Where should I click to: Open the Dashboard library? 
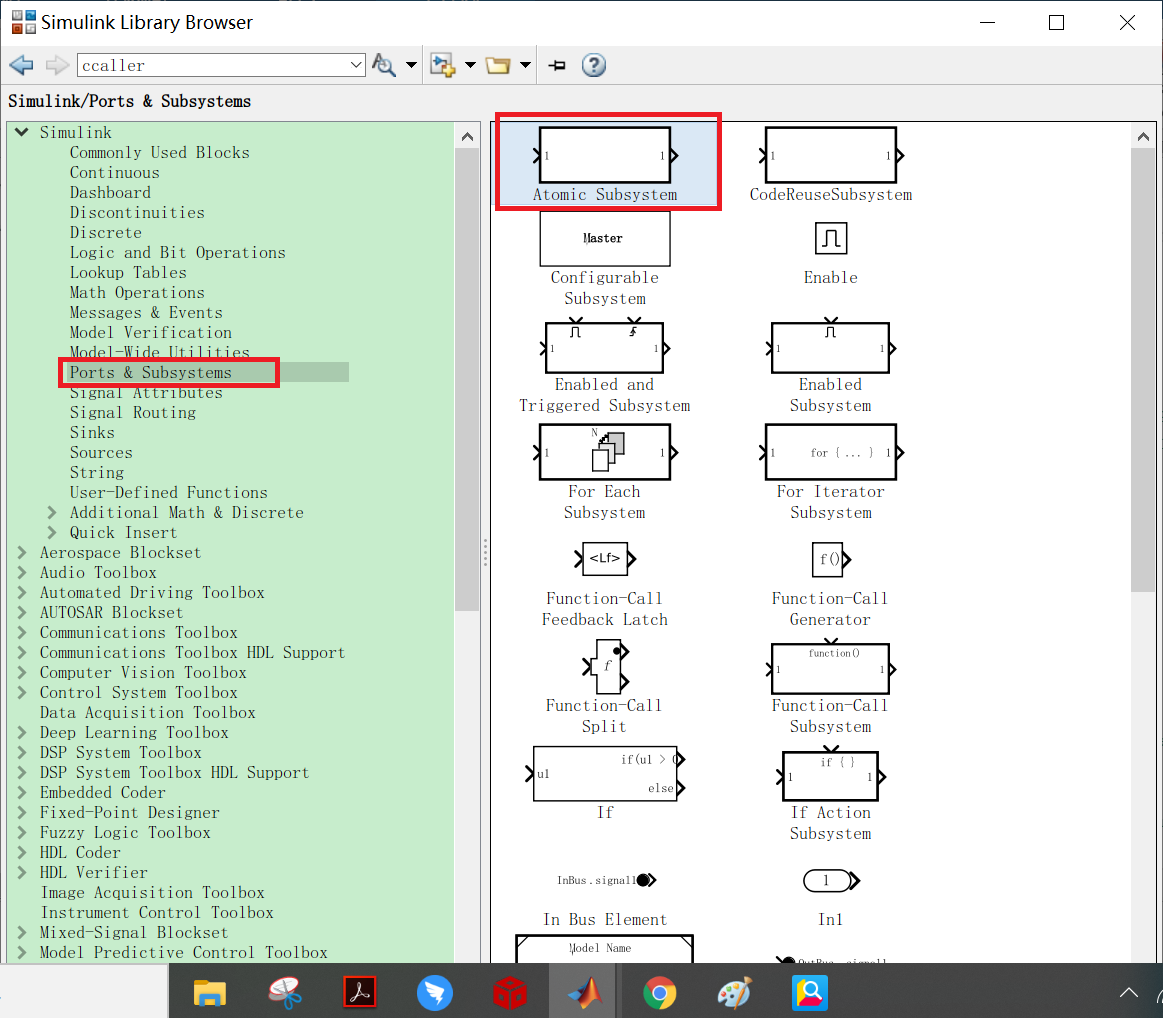point(110,192)
